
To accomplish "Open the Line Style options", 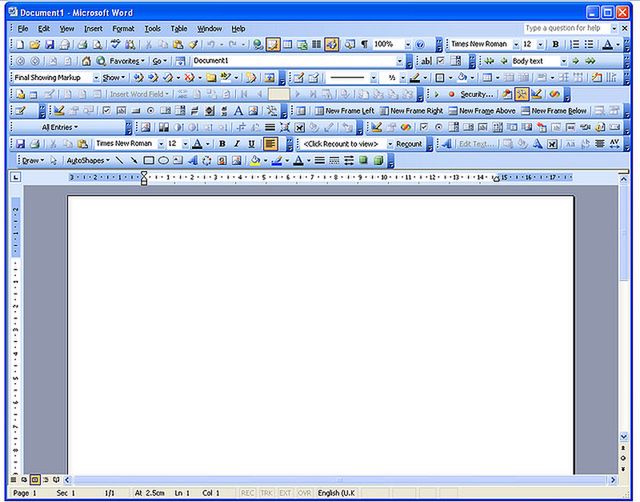I will pos(320,161).
